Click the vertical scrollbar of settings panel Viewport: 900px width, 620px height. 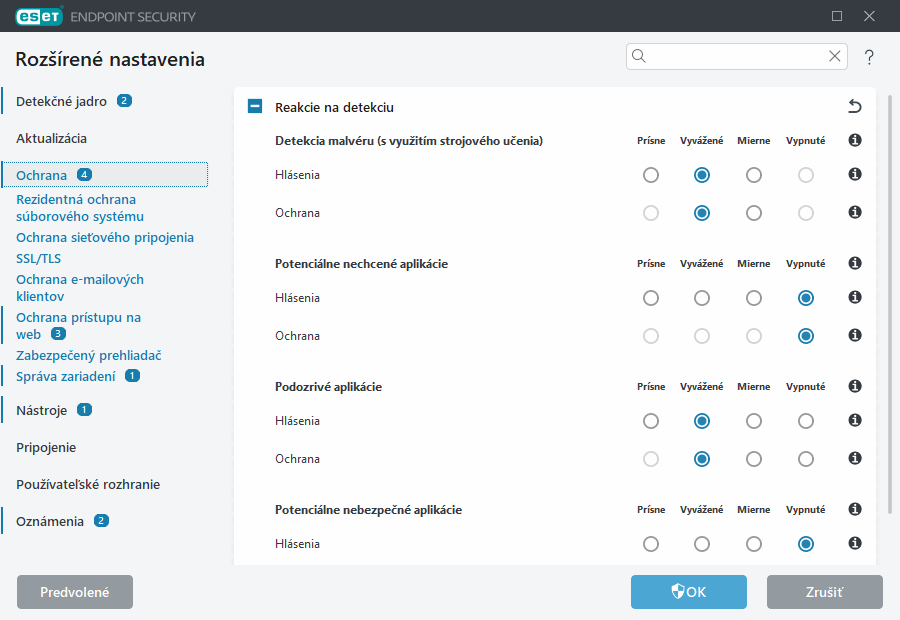coord(890,304)
